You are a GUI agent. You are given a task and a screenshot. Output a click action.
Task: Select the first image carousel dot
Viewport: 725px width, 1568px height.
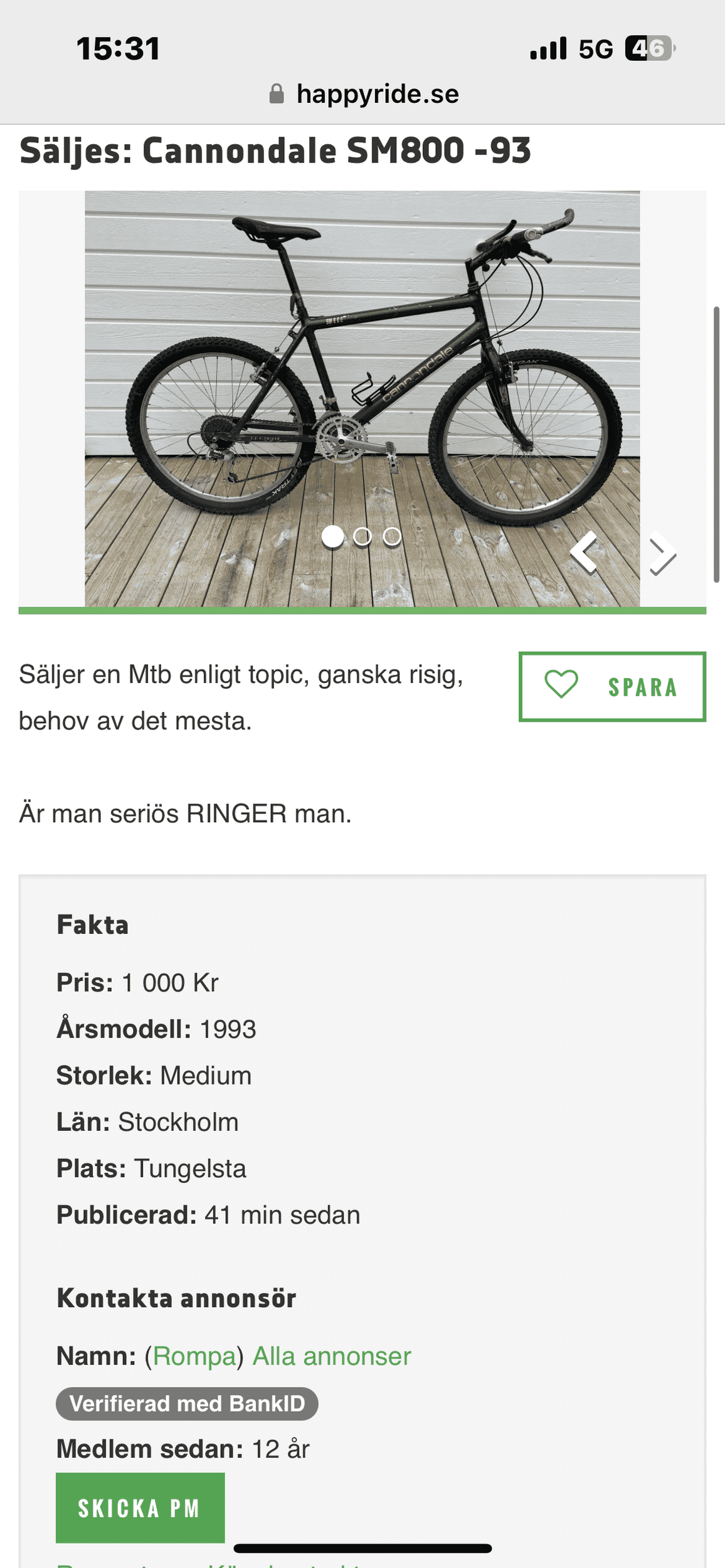(332, 537)
